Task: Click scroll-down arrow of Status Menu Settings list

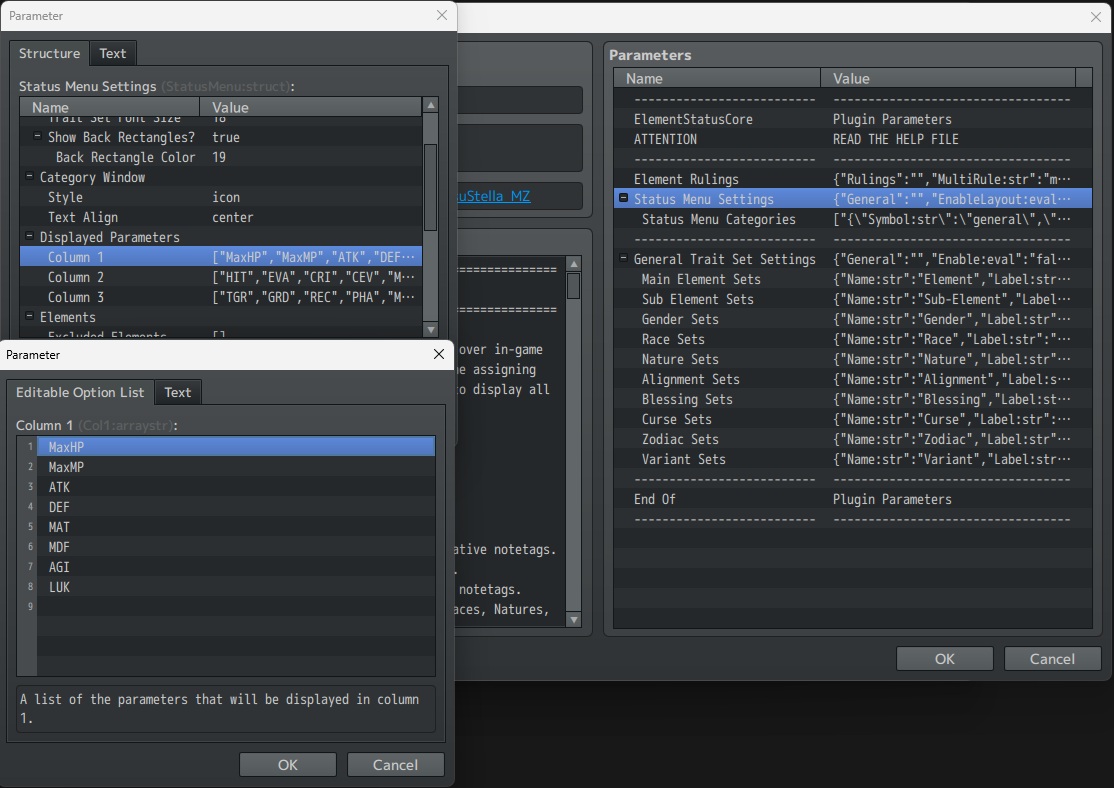Action: click(430, 330)
